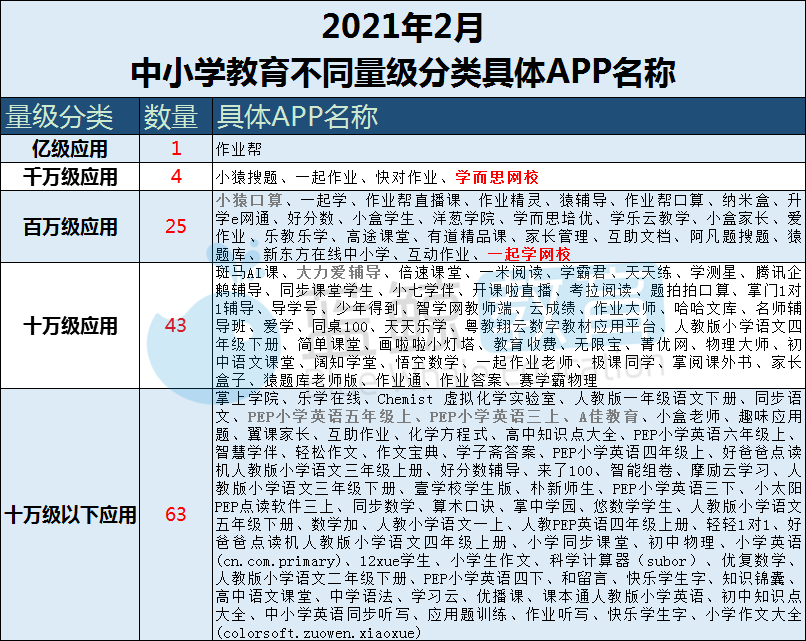
Task: Select the count "1" for 亿级应用
Action: (176, 149)
